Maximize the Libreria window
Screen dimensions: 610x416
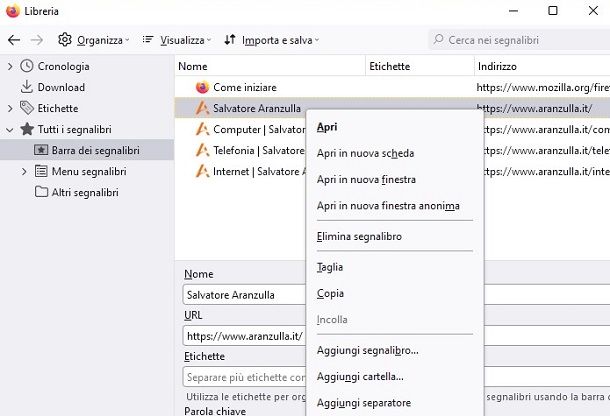553,11
